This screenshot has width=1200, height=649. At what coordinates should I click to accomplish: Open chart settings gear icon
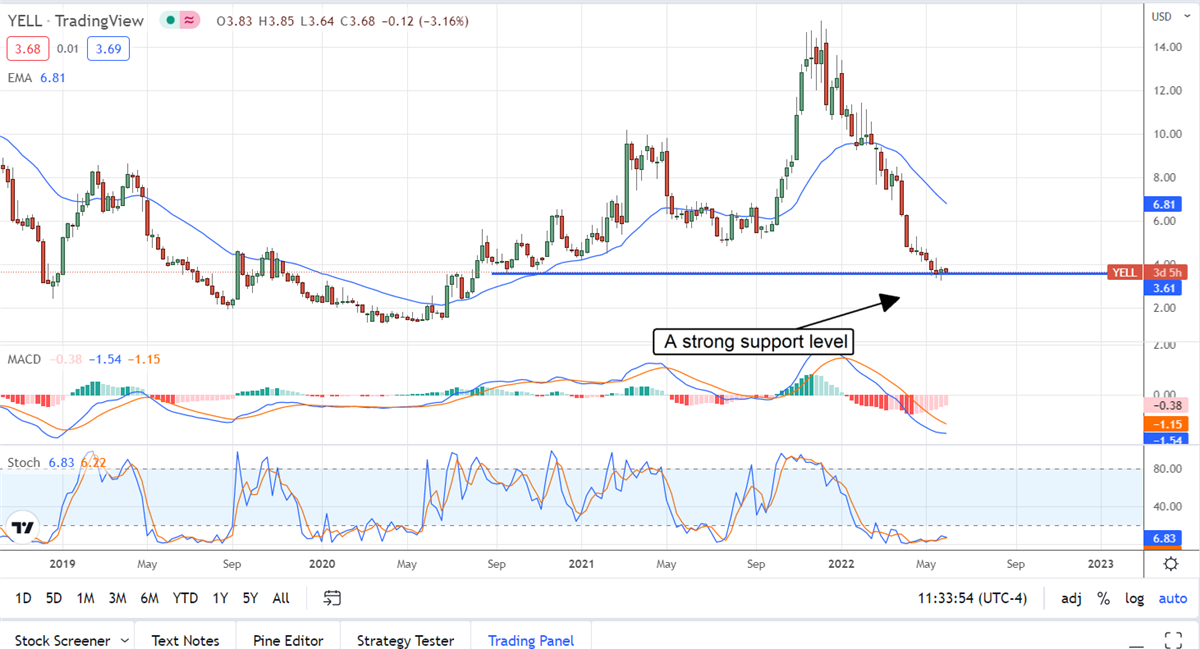1171,564
